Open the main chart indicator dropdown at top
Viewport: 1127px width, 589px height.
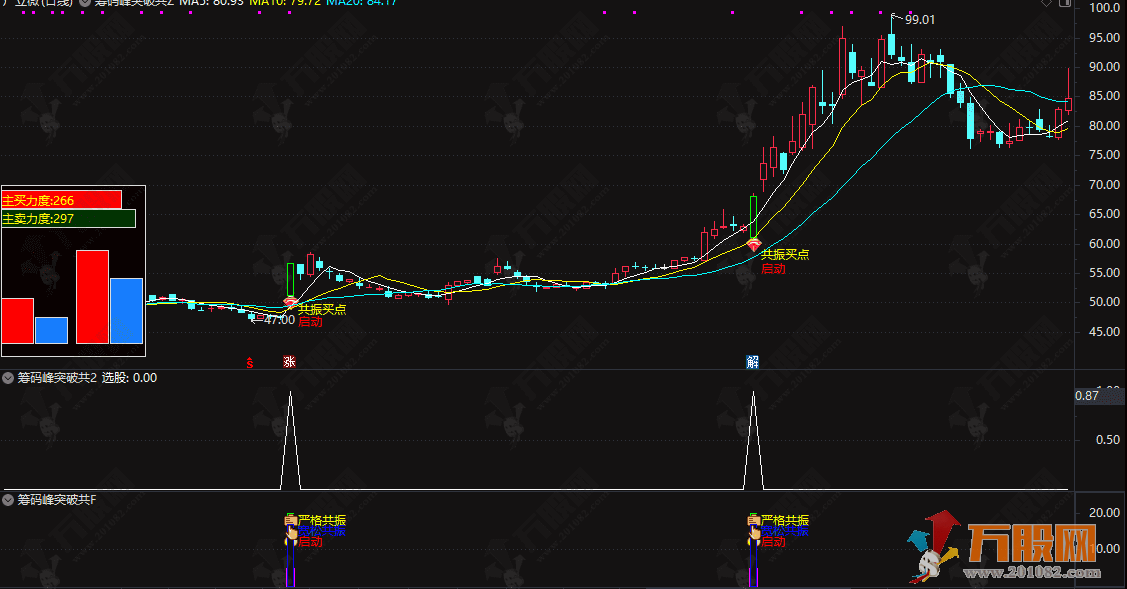(85, 3)
